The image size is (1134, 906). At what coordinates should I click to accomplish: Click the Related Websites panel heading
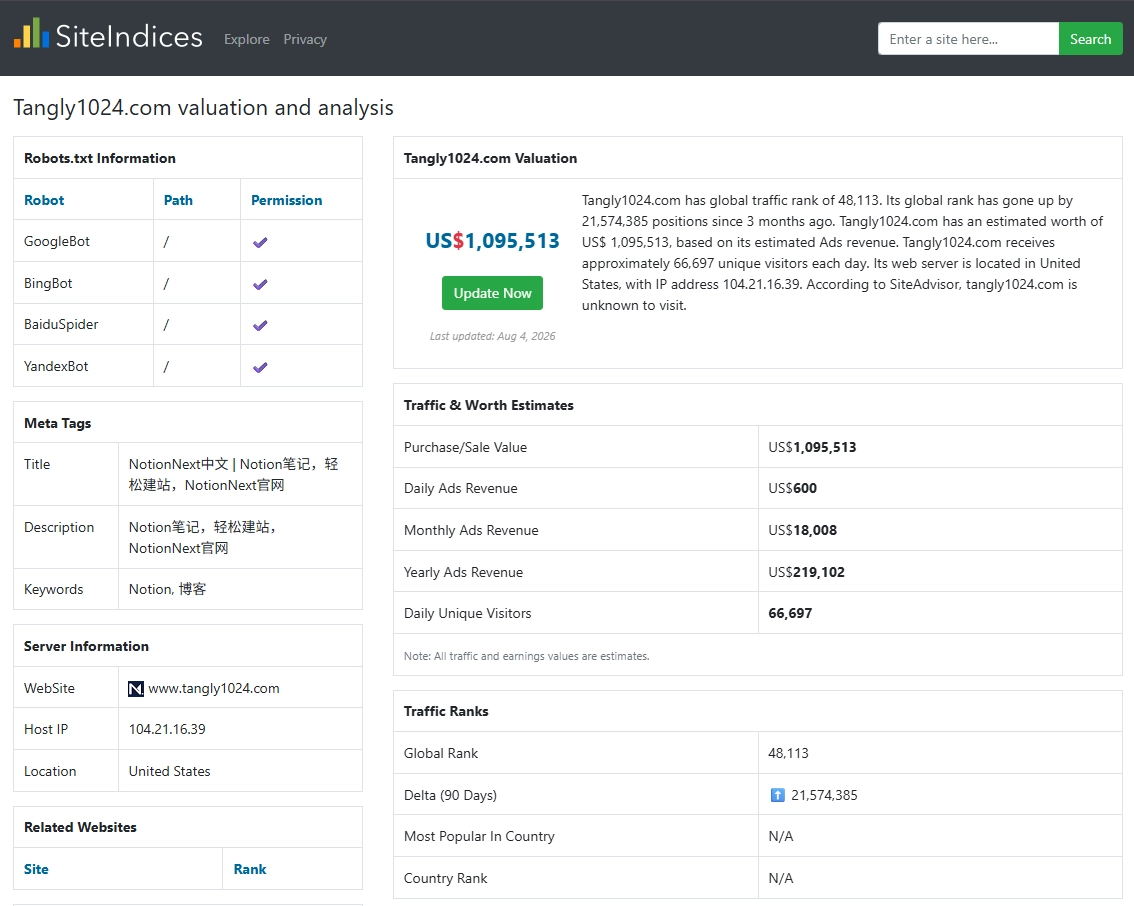[x=80, y=827]
